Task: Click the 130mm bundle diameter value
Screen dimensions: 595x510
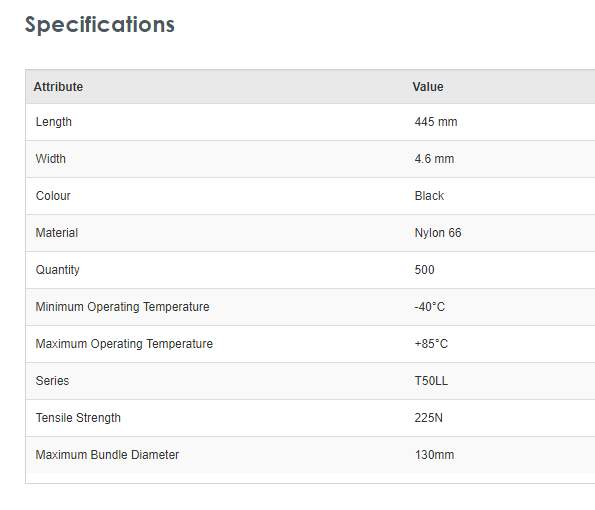Action: [x=434, y=455]
